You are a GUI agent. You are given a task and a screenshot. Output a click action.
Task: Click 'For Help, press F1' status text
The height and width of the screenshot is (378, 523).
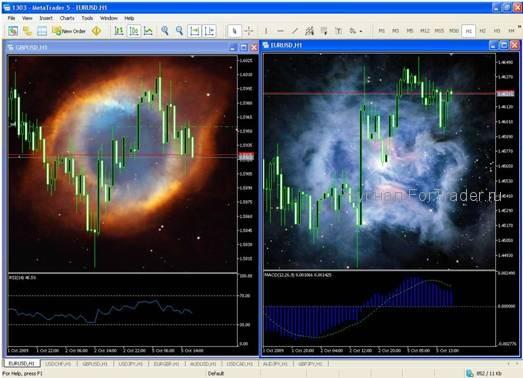22,373
